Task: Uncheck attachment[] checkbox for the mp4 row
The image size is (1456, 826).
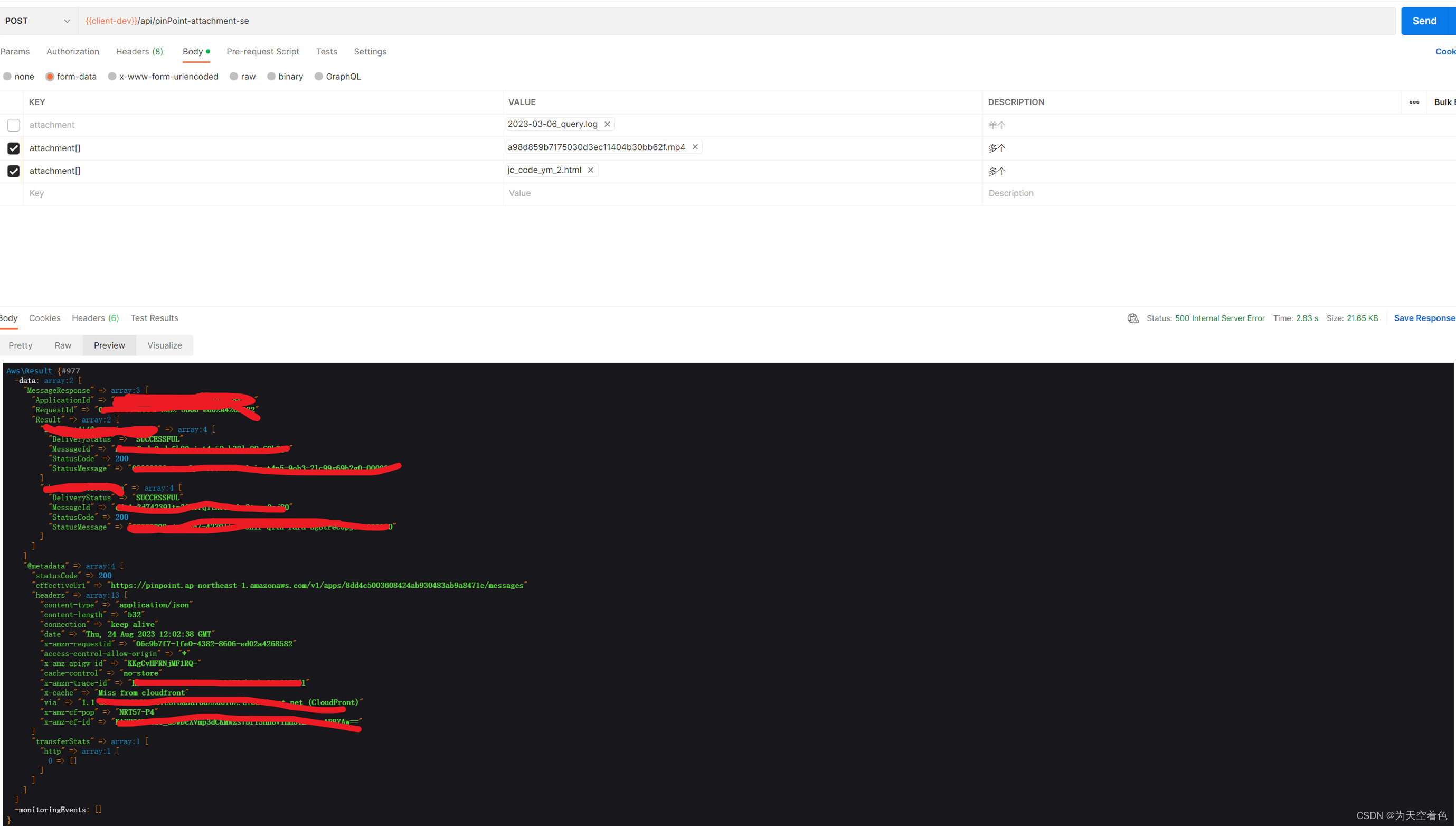Action: click(13, 148)
